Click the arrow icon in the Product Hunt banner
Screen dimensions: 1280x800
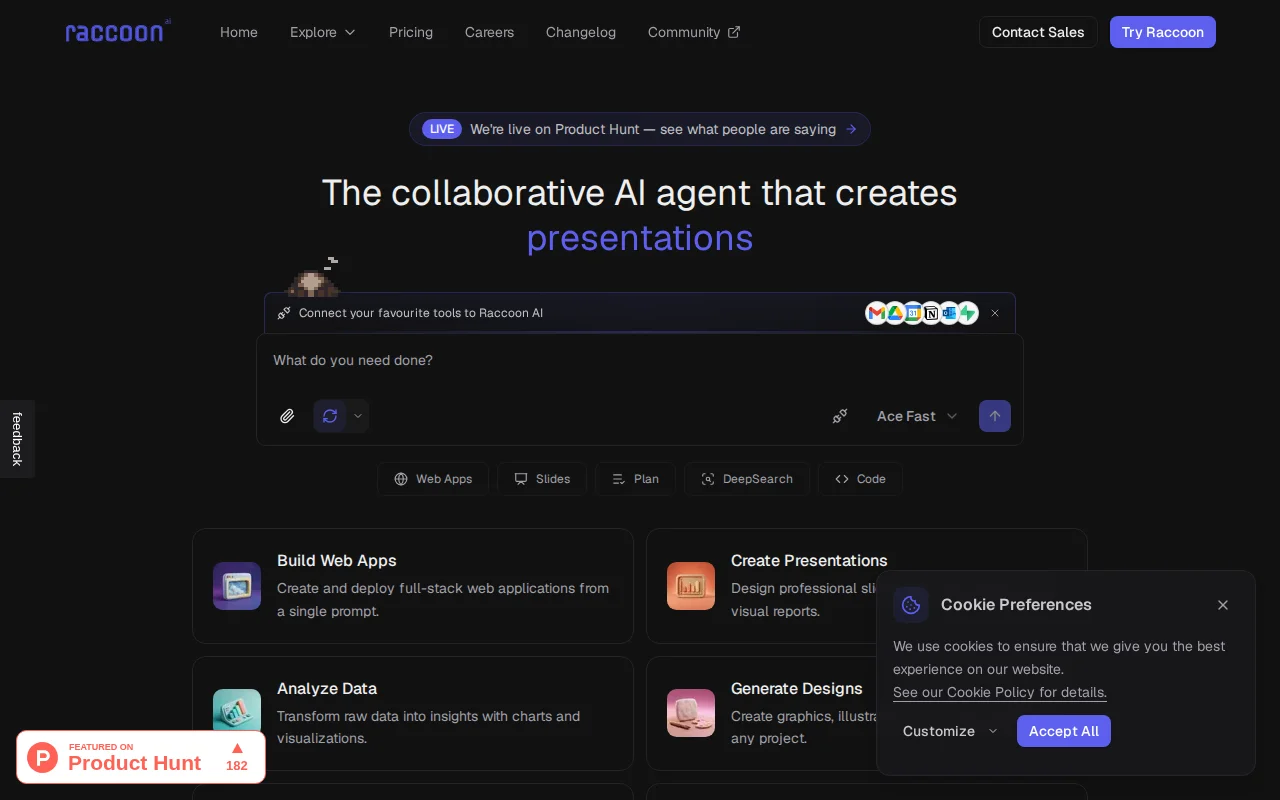(851, 129)
